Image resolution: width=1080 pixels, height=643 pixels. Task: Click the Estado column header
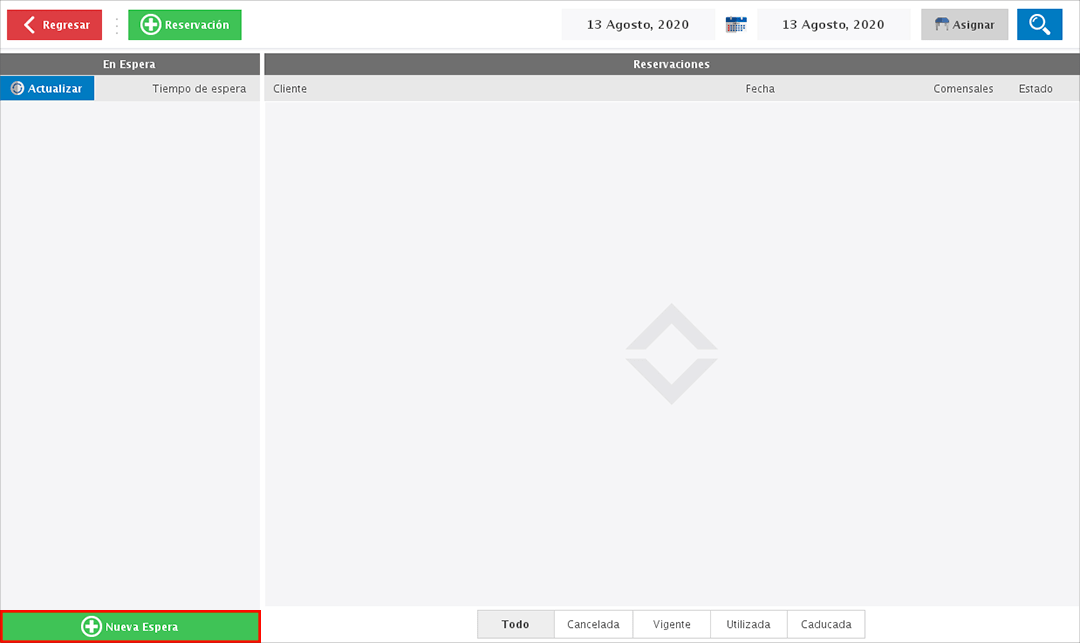pyautogui.click(x=1035, y=88)
